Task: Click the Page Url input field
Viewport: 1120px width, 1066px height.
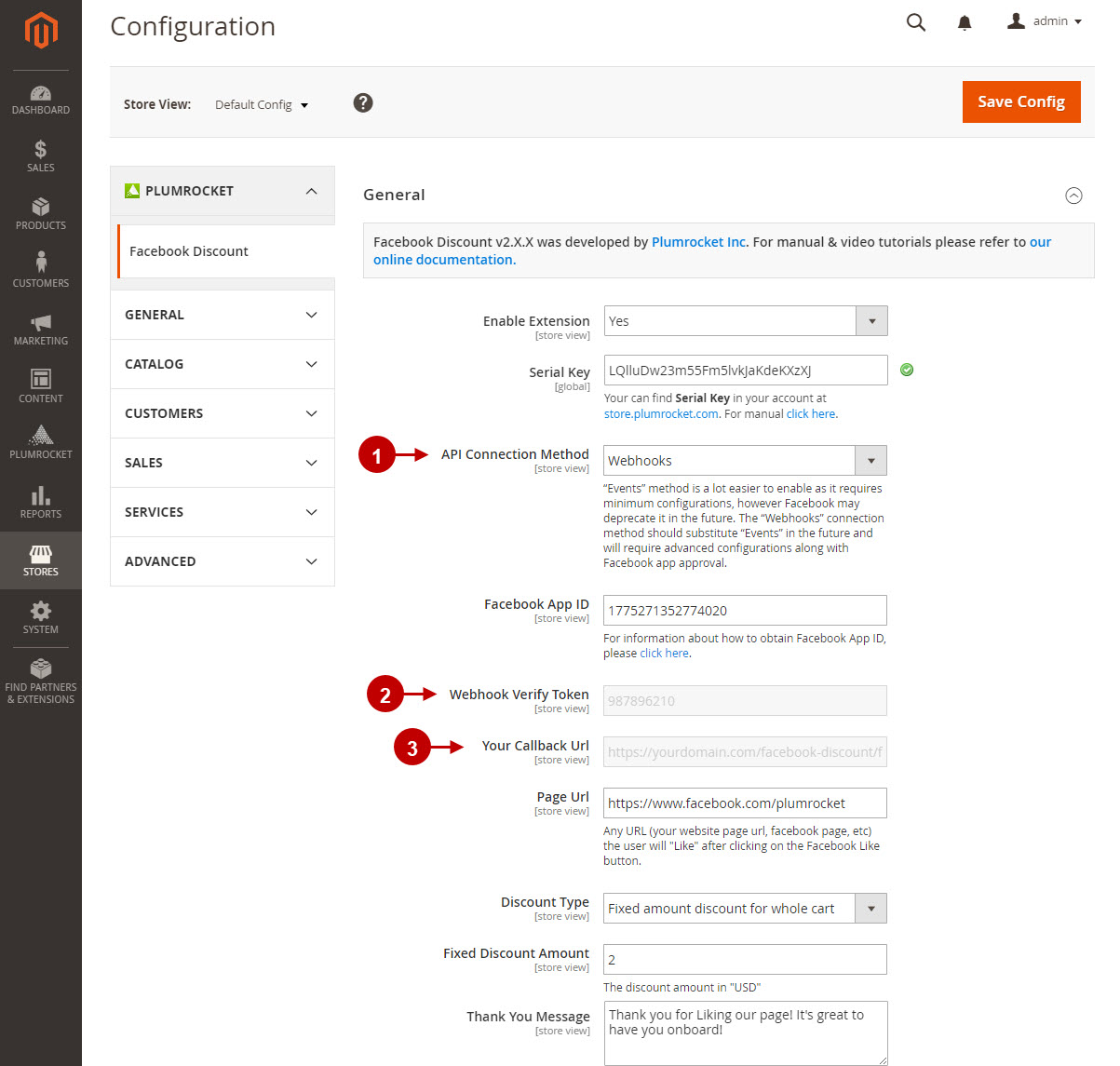Action: 745,803
